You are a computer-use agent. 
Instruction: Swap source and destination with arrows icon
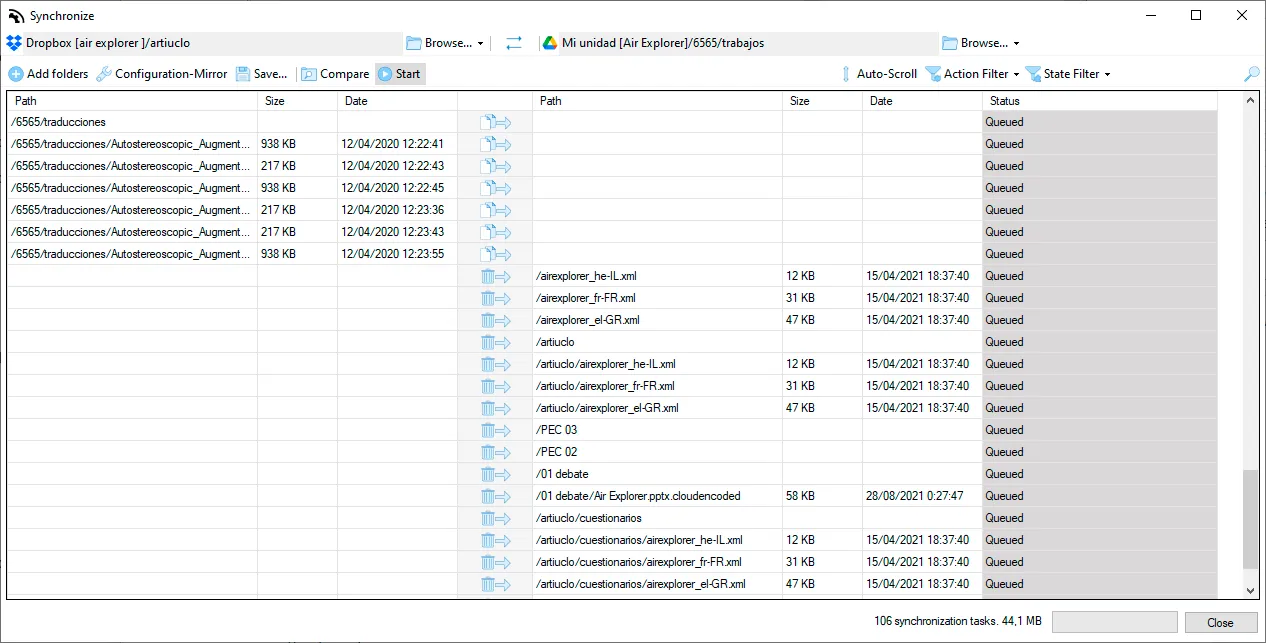(514, 43)
